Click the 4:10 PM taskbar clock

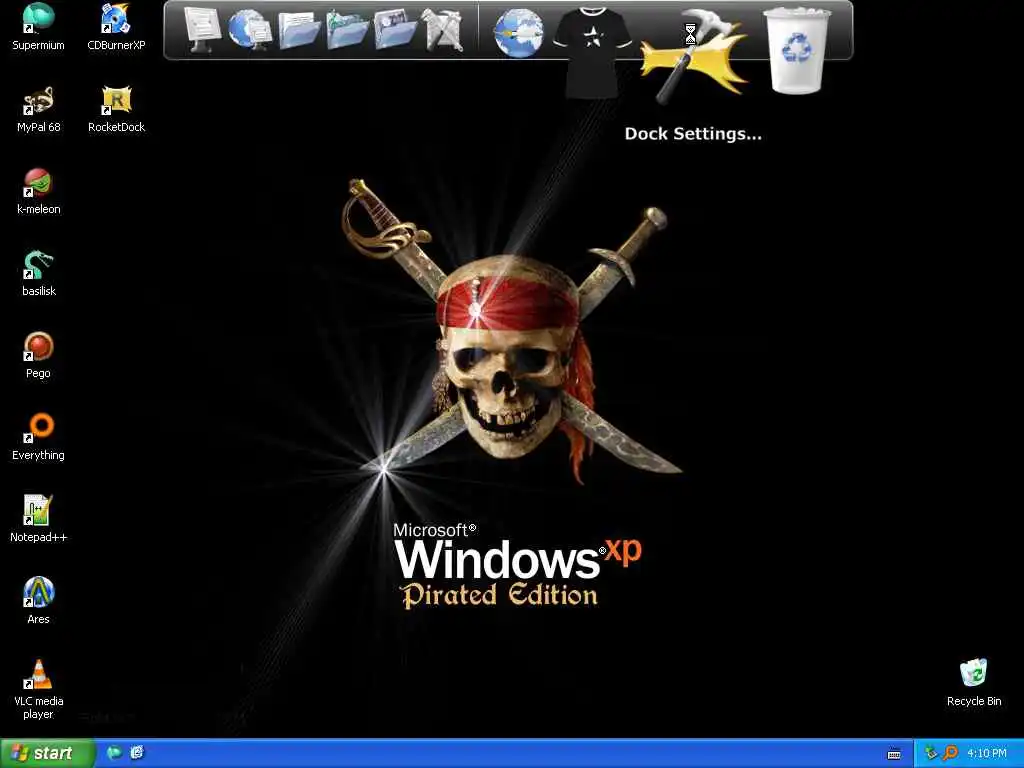tap(987, 753)
